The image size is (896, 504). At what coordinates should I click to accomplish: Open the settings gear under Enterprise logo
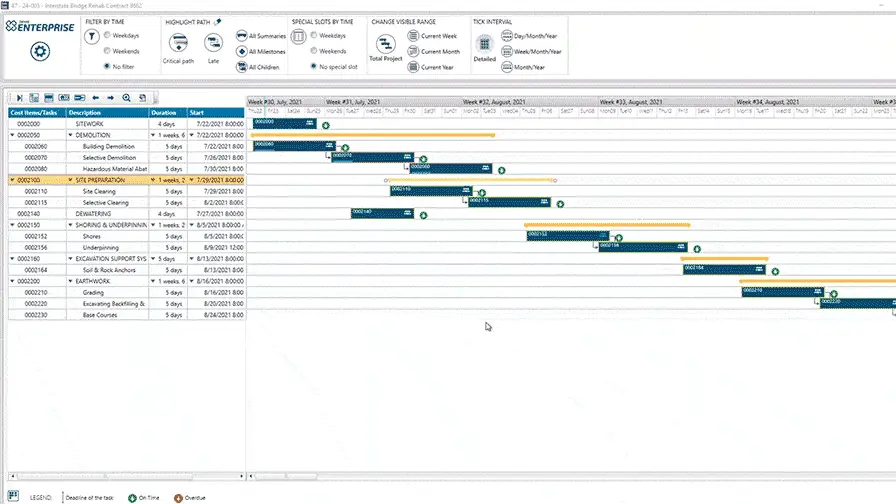point(37,53)
